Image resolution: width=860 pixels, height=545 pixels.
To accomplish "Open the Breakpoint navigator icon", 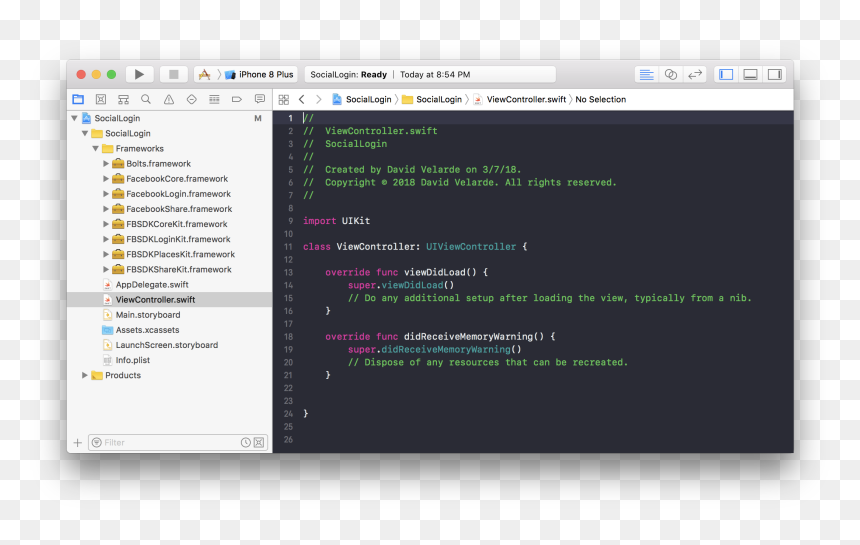I will click(236, 99).
